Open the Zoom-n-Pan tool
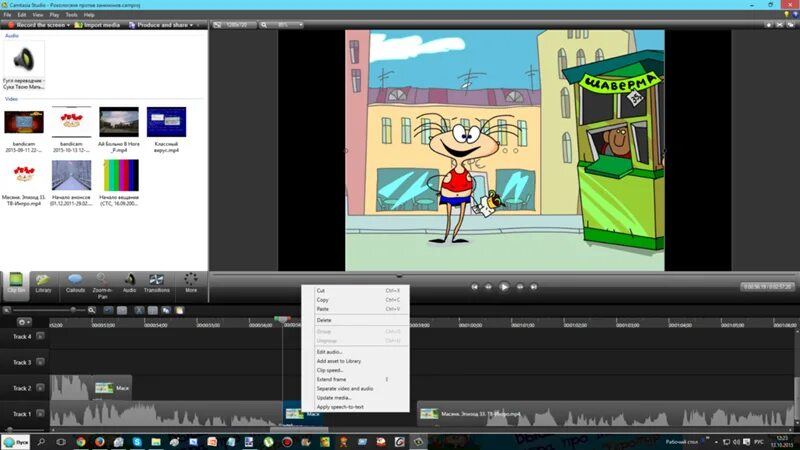 [102, 285]
